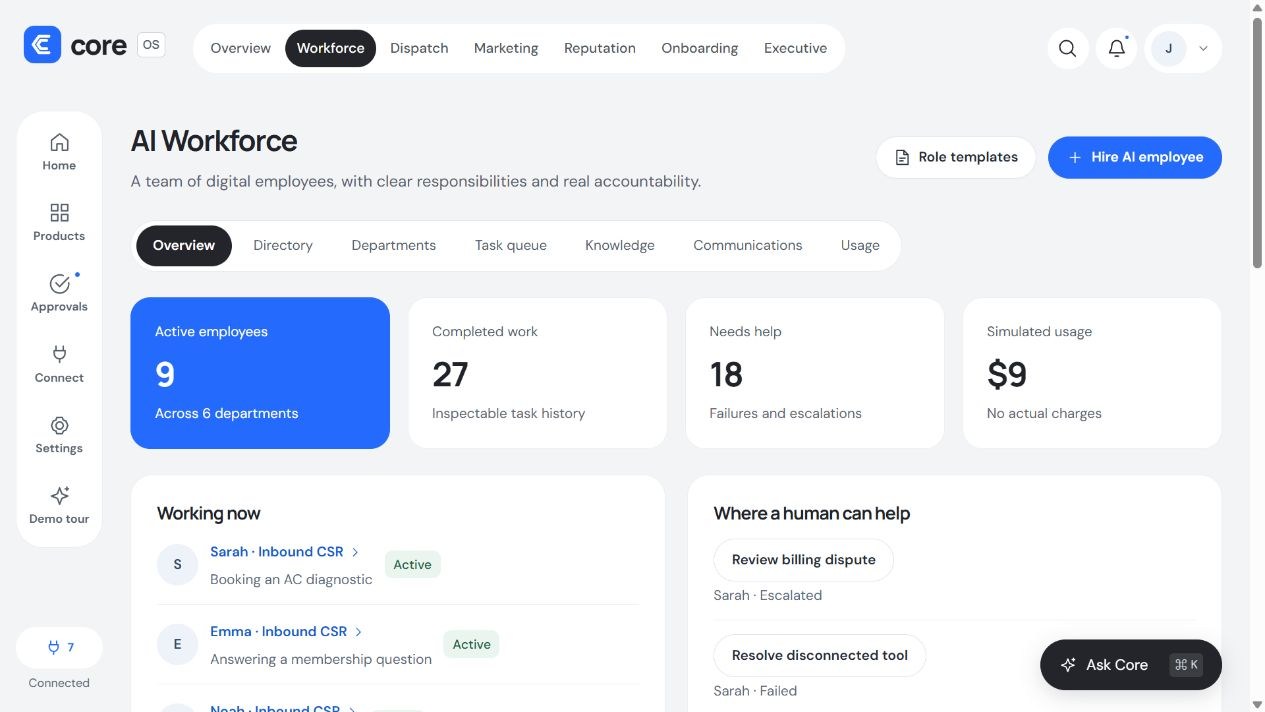Expand the user account dropdown chevron
Image resolution: width=1265 pixels, height=712 pixels.
(x=1203, y=48)
